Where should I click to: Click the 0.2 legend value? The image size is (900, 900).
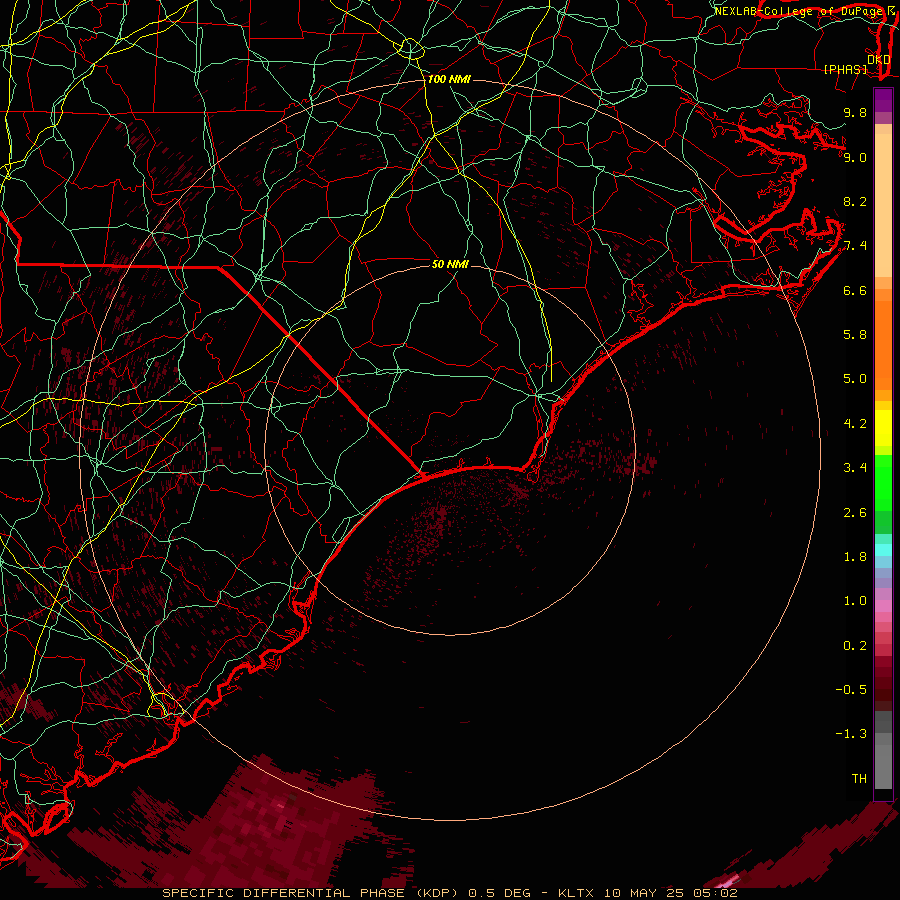855,646
